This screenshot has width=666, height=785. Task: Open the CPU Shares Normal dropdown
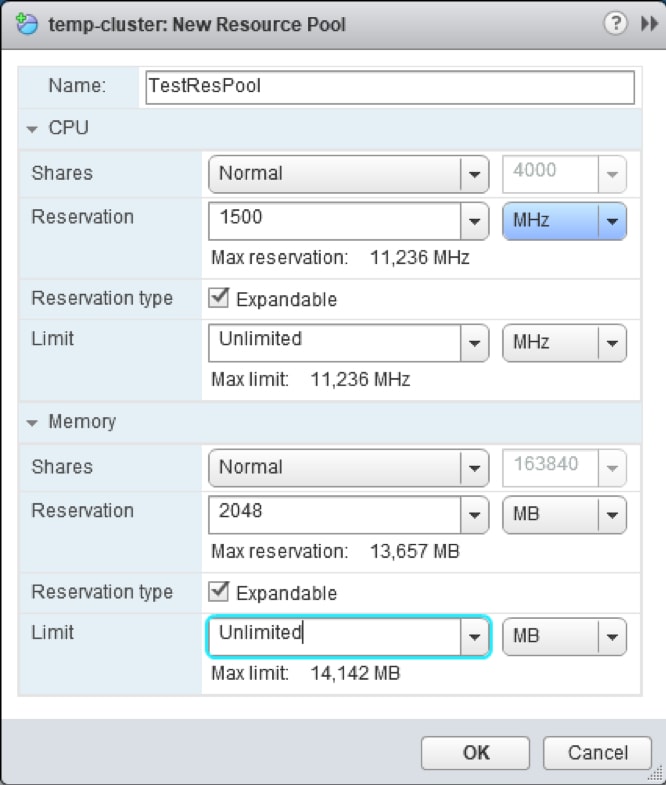(x=474, y=174)
